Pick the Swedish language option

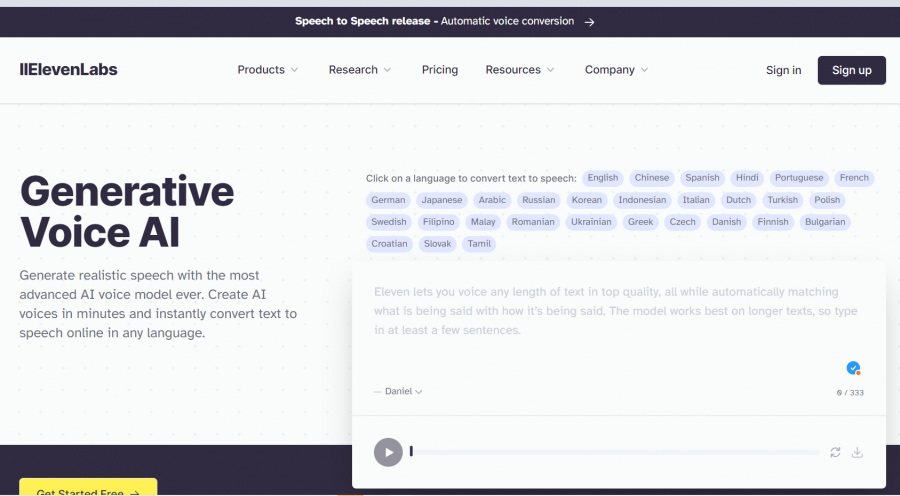click(x=389, y=222)
